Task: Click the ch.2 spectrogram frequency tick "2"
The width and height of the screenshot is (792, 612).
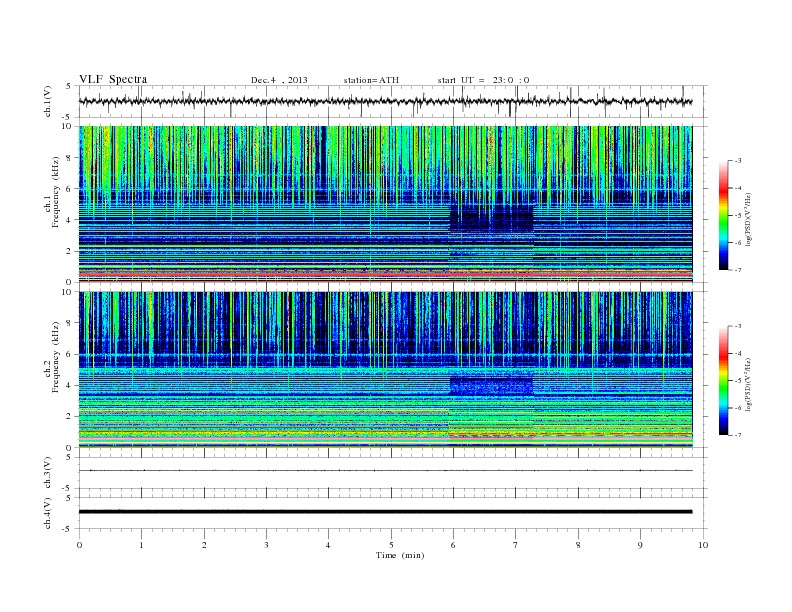Action: pyautogui.click(x=69, y=417)
